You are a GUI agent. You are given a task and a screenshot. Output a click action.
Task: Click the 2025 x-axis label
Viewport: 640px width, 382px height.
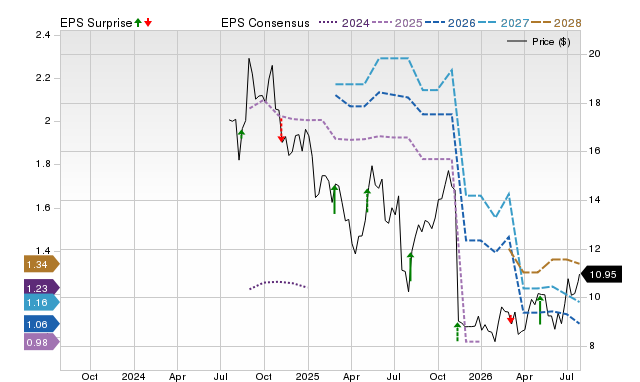(307, 376)
